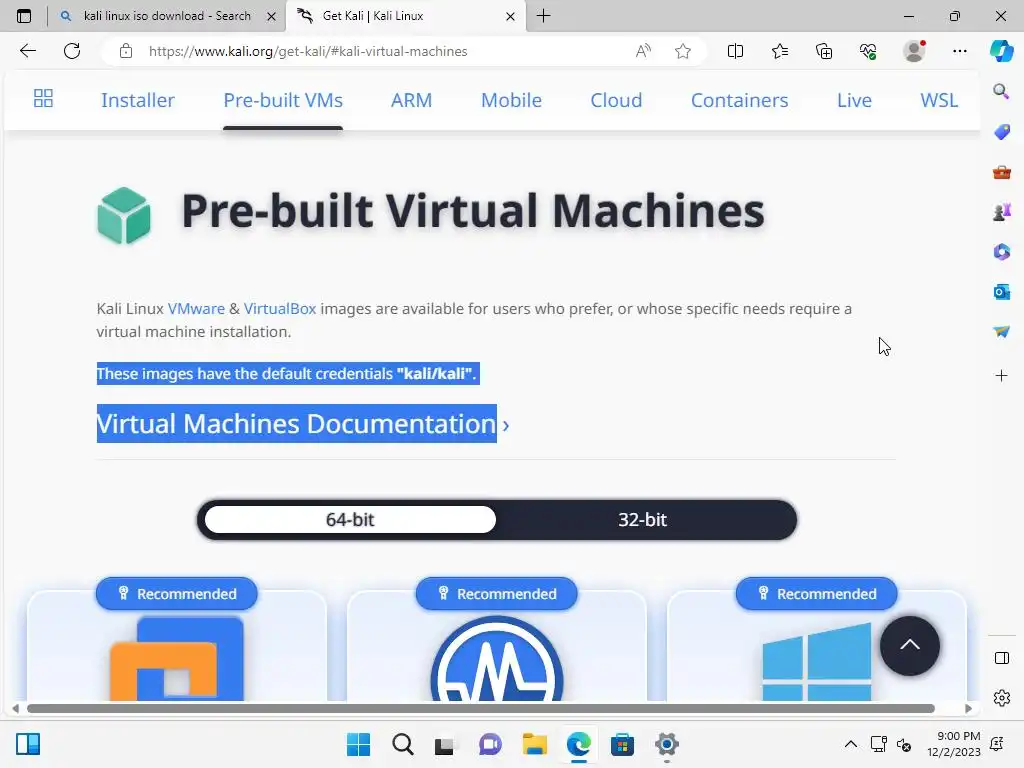View site information lock icon

point(126,51)
